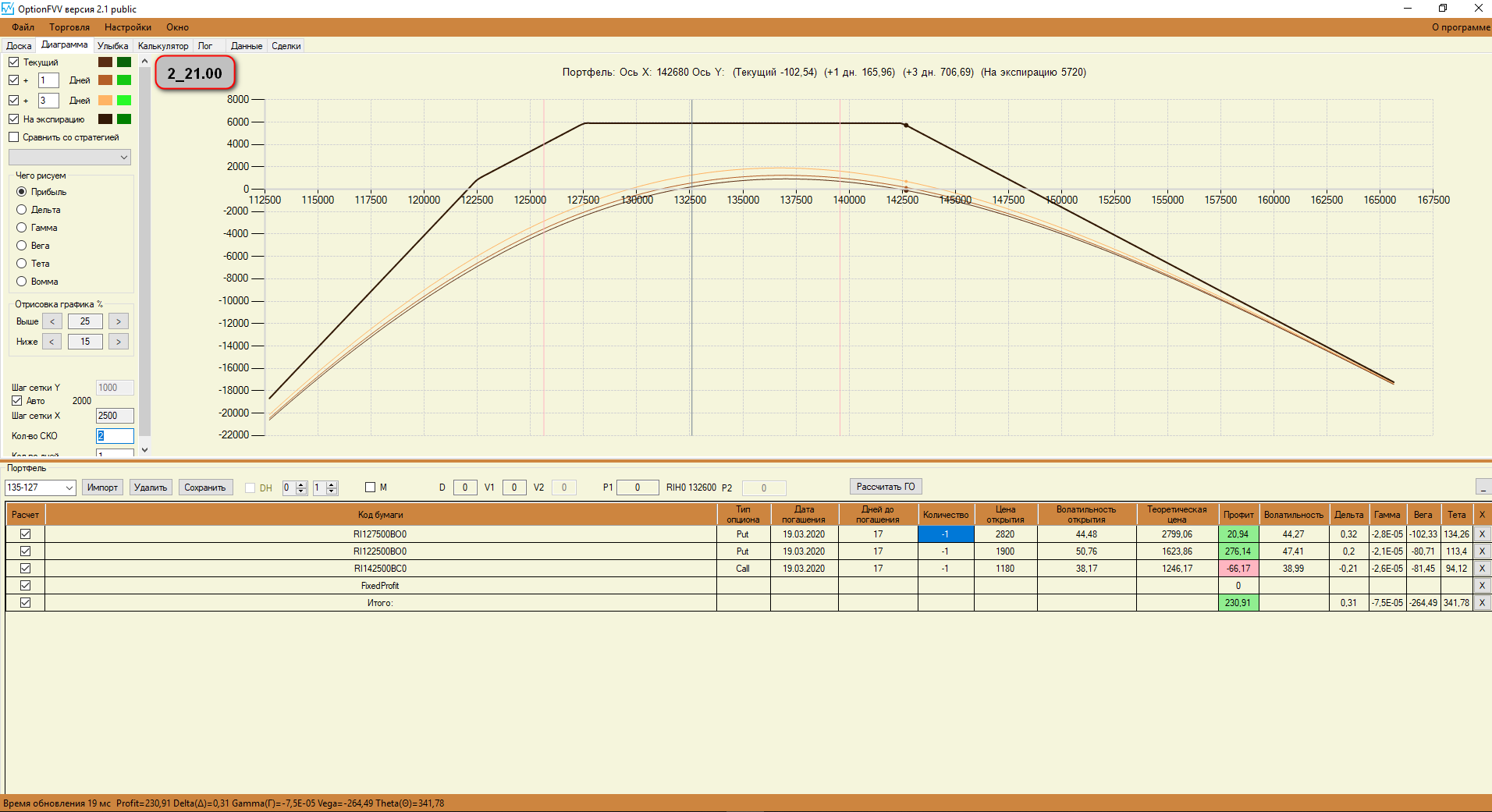Open the Торговля menu

tap(69, 27)
